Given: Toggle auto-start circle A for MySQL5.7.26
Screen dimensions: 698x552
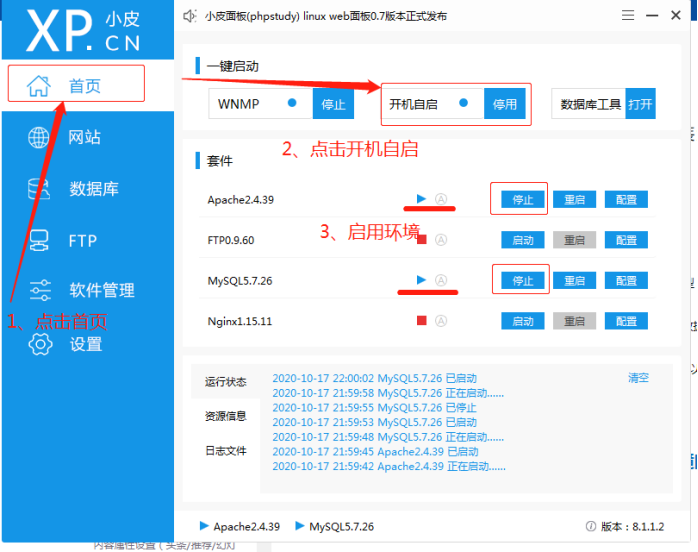Looking at the screenshot, I should pyautogui.click(x=441, y=280).
